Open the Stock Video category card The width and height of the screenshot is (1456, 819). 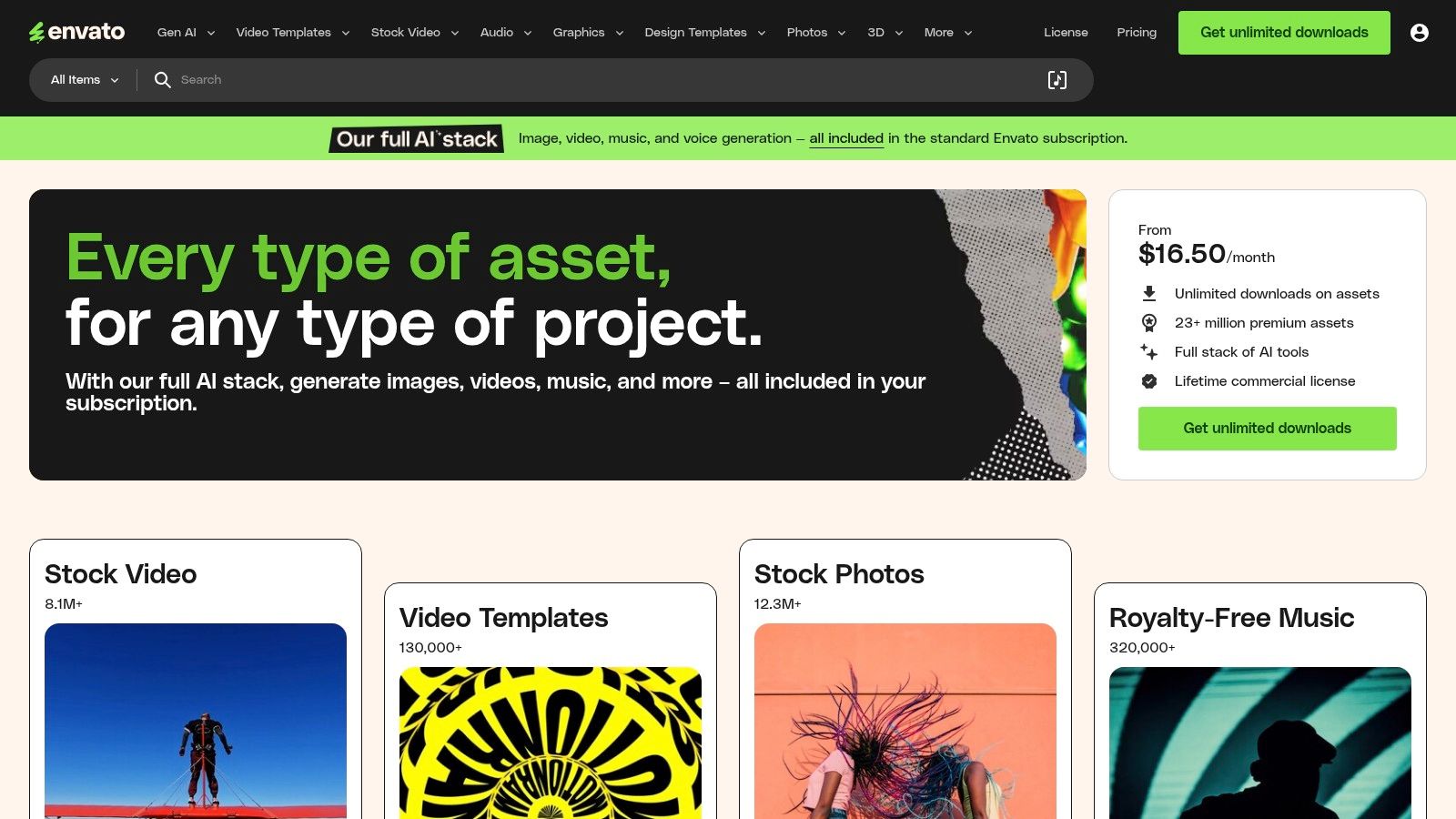point(196,679)
